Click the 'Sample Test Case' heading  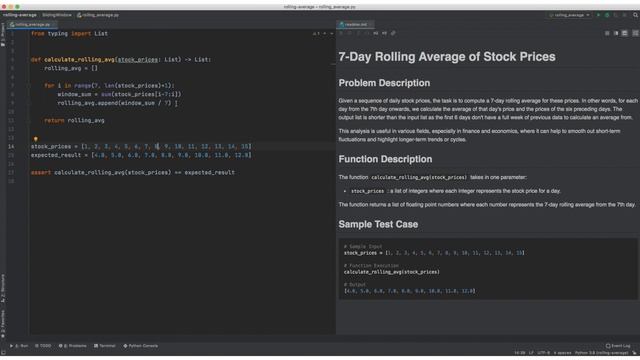pyautogui.click(x=378, y=224)
